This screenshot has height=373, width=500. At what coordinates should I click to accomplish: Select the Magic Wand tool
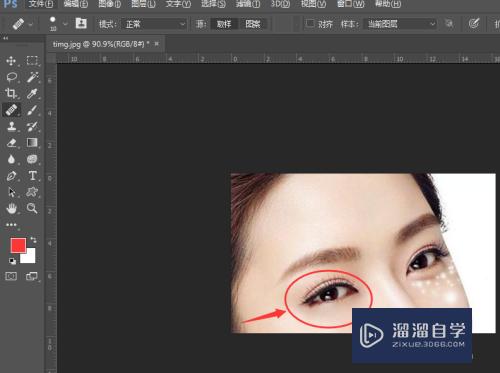[32, 77]
